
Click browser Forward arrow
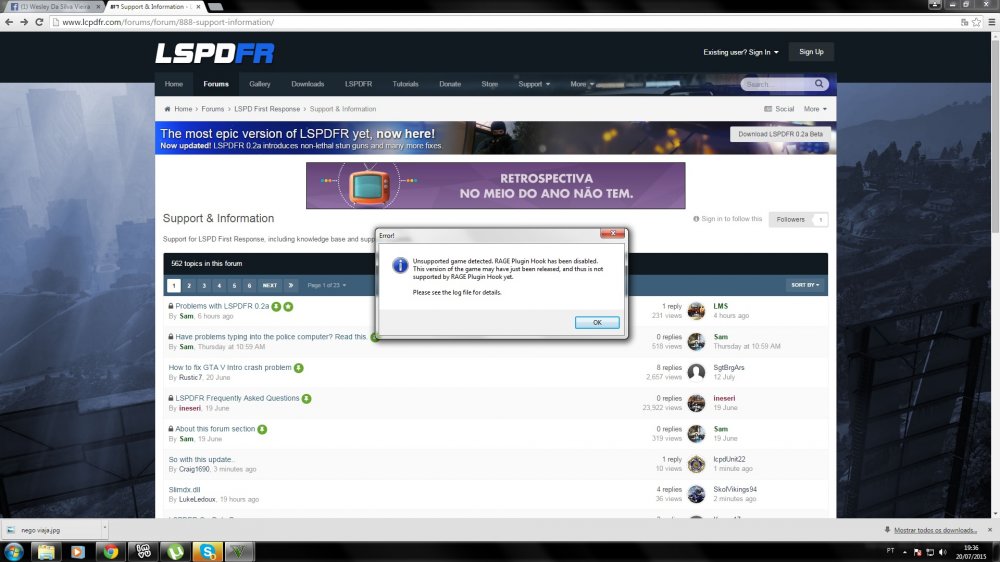coord(24,22)
